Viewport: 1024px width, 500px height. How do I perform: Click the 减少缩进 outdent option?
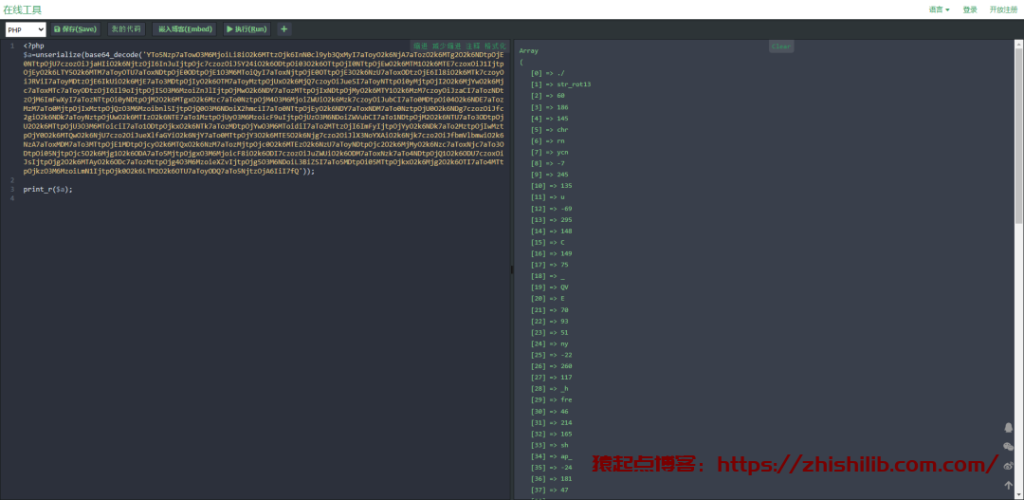point(447,46)
